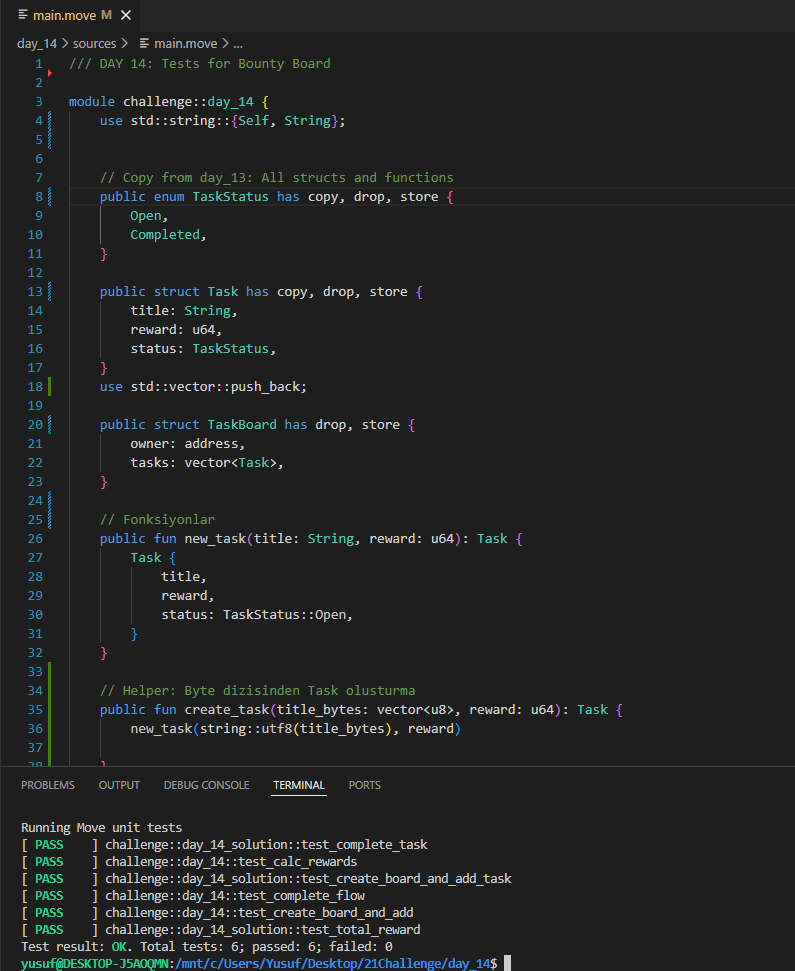Switch to the PORTS panel tab
Image resolution: width=795 pixels, height=971 pixels.
pos(364,785)
